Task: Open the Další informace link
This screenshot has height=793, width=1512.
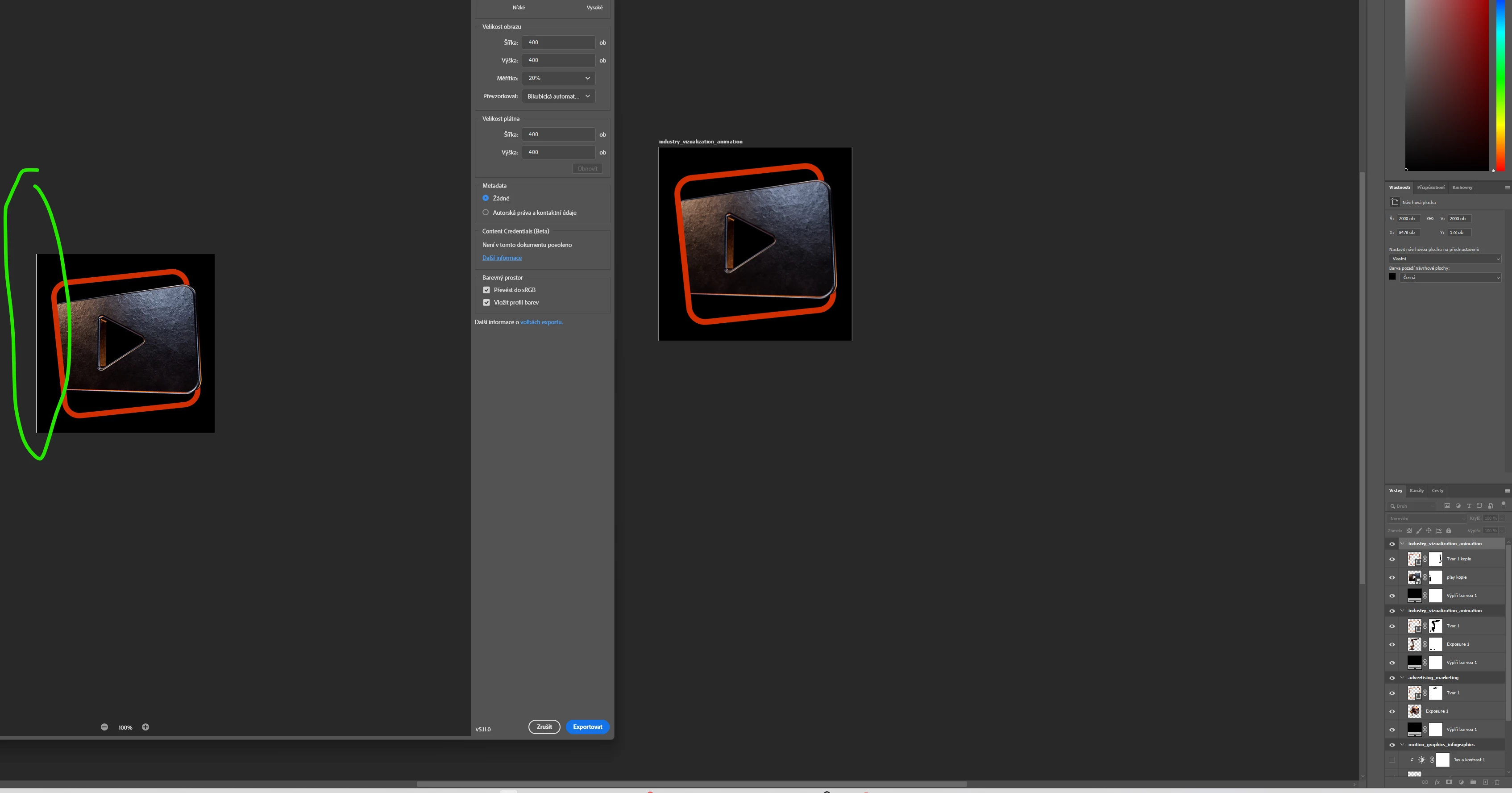Action: [x=502, y=258]
